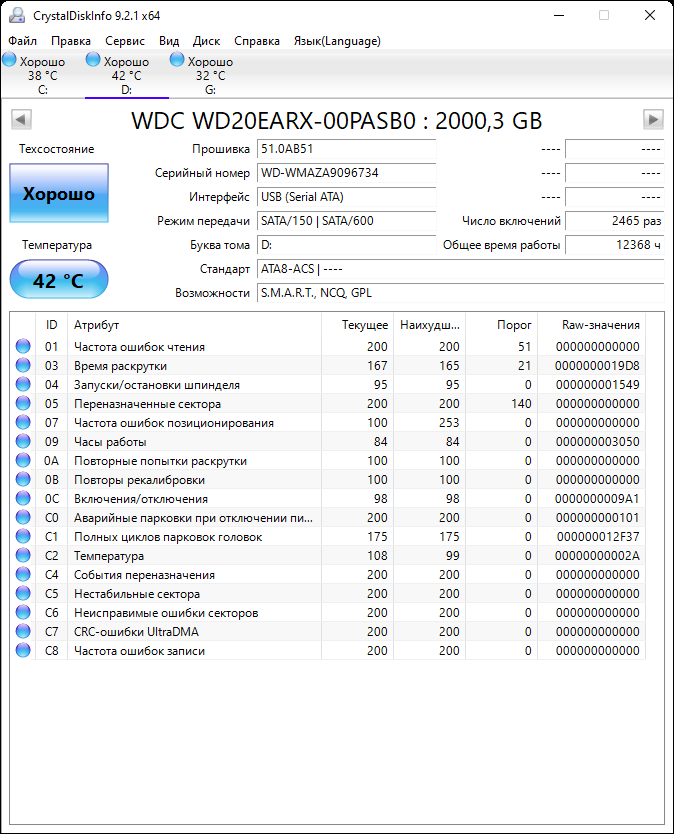Click status orb in row 04 spindle start/stop

point(23,384)
